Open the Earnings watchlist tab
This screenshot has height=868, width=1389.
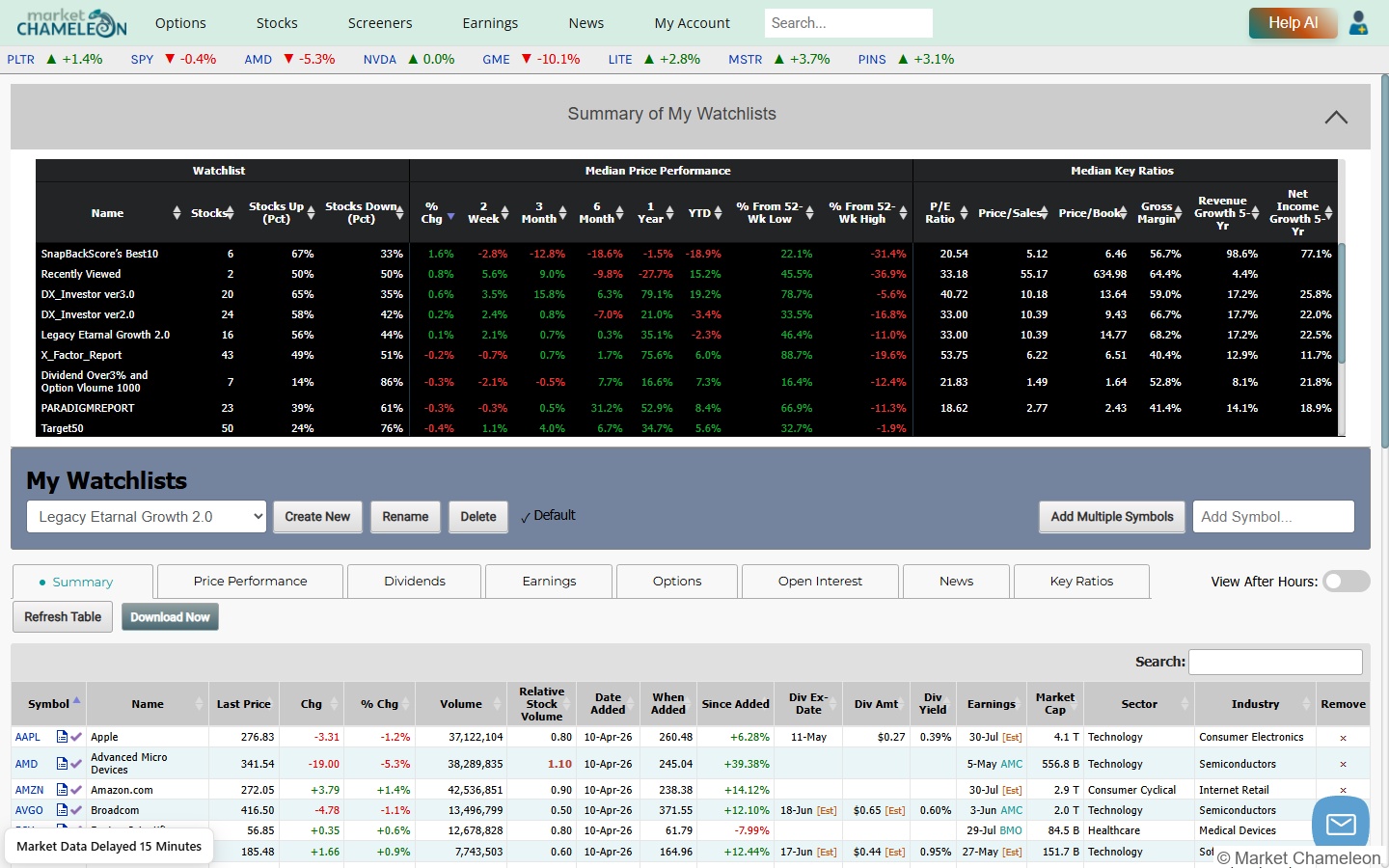549,582
